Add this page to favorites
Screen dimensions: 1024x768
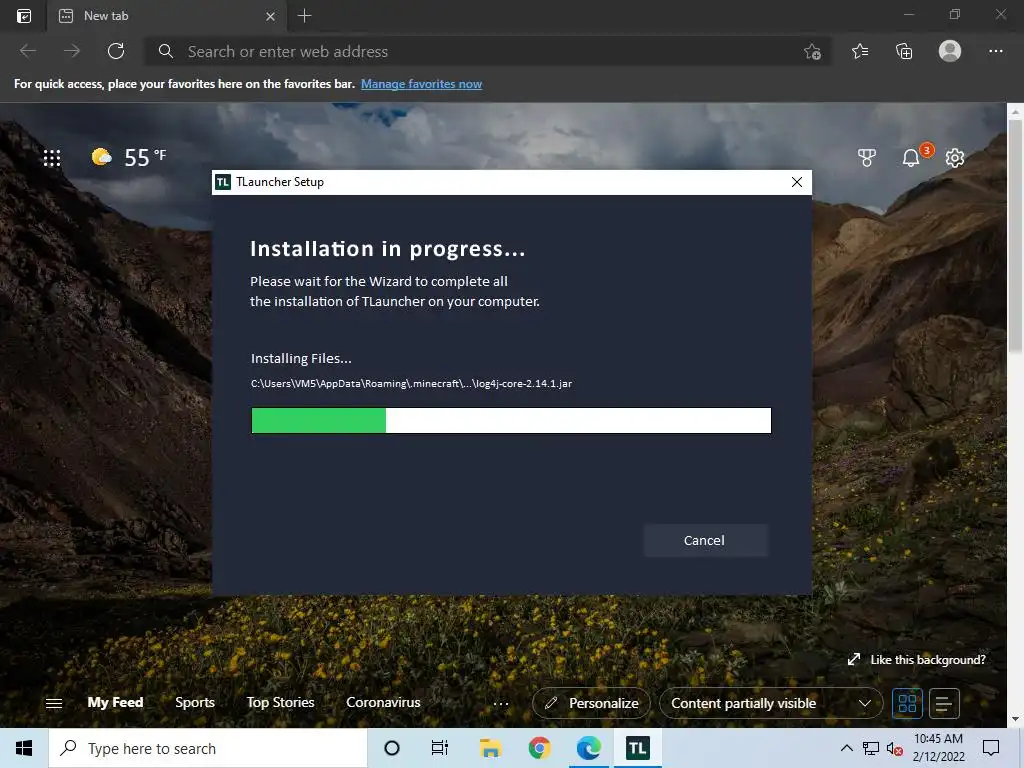tap(812, 52)
